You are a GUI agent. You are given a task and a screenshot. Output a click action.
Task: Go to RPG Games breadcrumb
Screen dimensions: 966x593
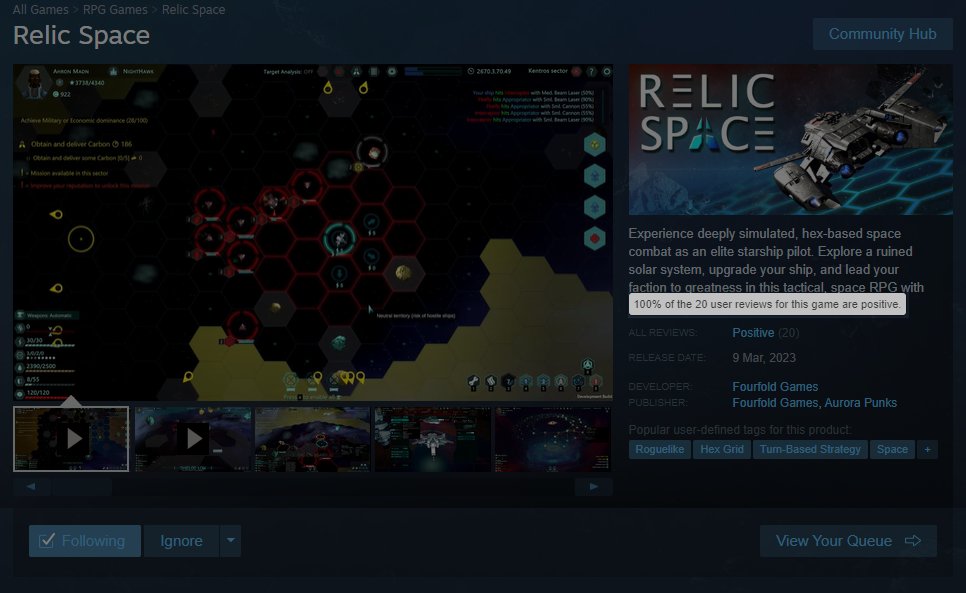pos(115,10)
